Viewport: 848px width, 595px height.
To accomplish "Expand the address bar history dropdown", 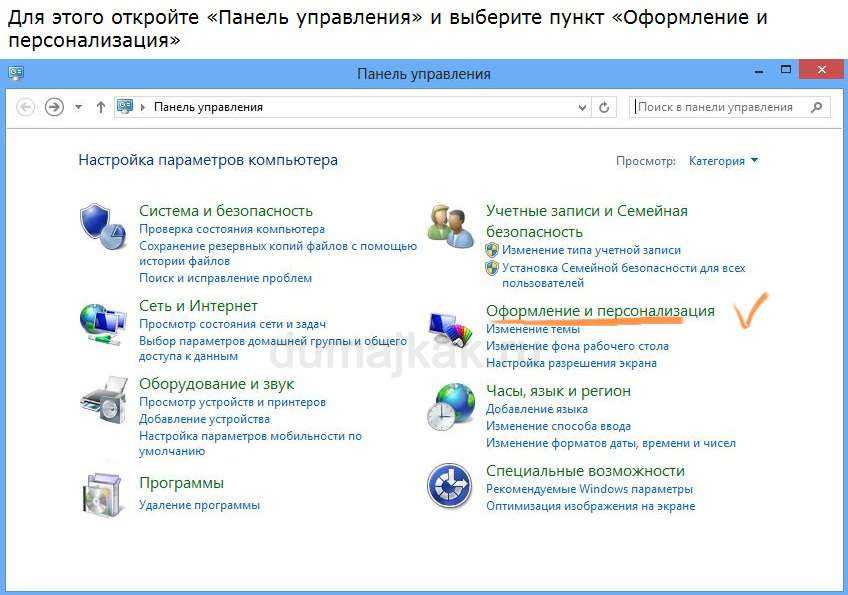I will [583, 107].
